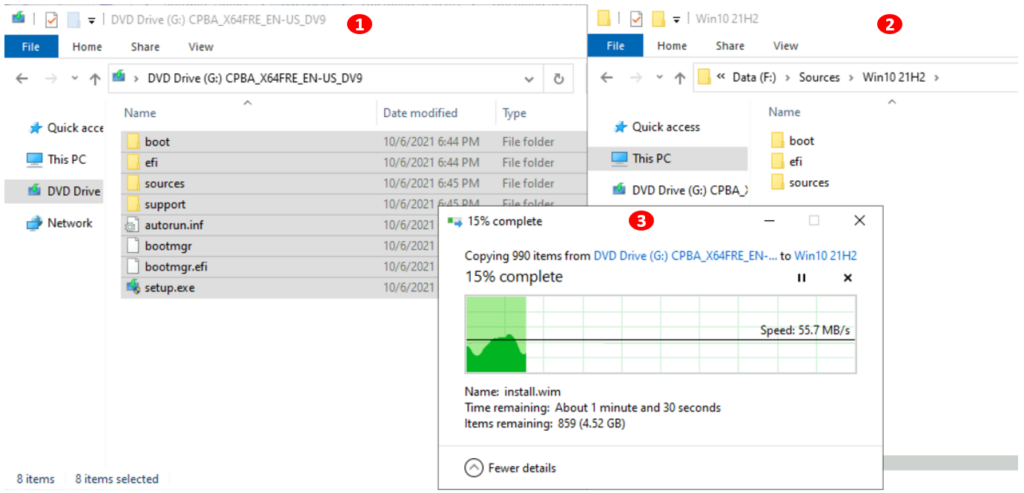The image size is (1024, 493).
Task: Switch to View tab in DVD Drive window
Action: [x=200, y=46]
